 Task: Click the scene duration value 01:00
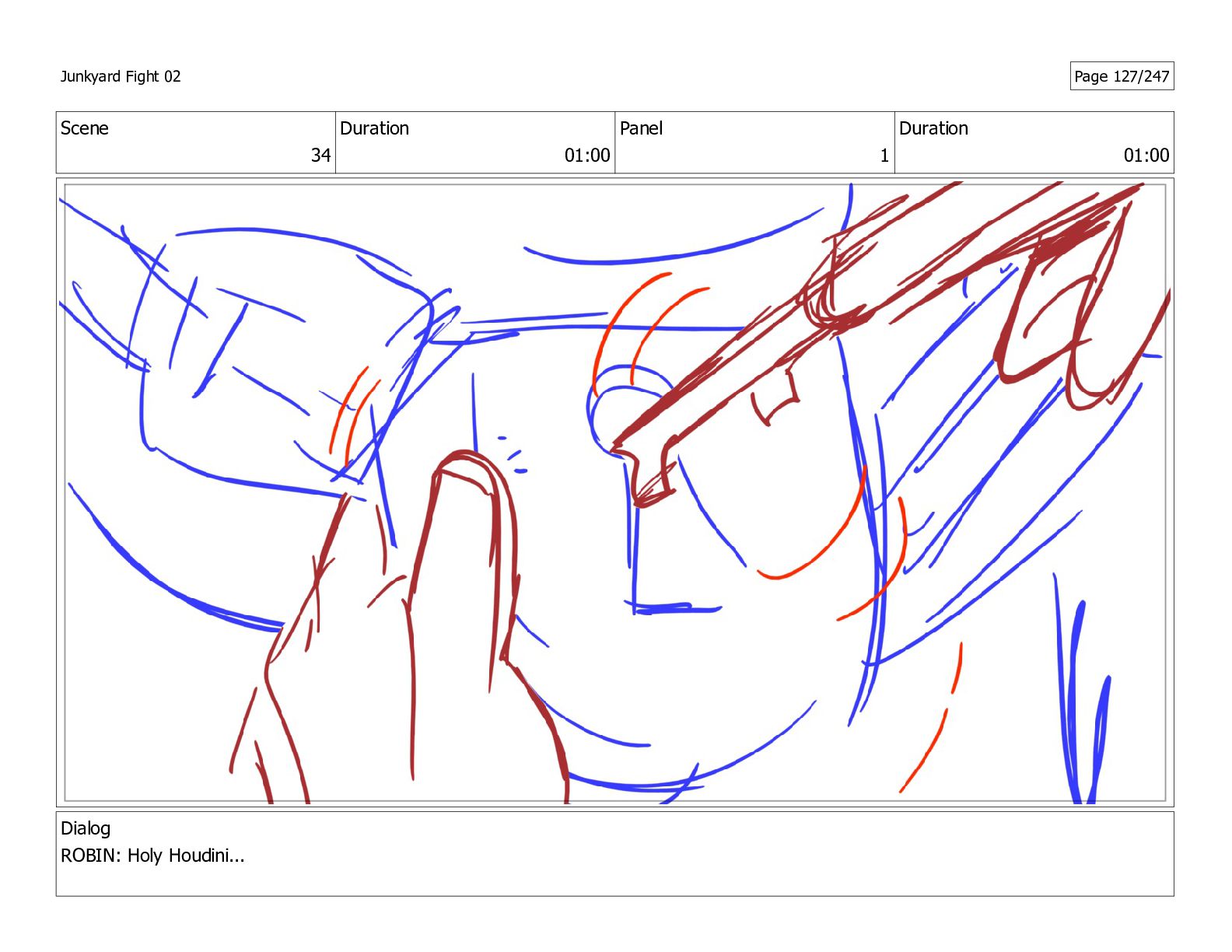point(587,156)
